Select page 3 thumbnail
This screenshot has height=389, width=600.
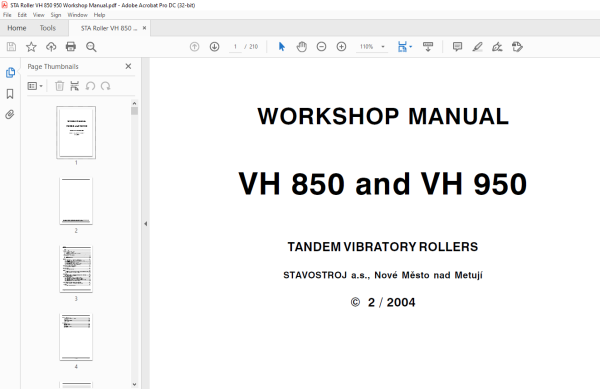click(x=76, y=269)
